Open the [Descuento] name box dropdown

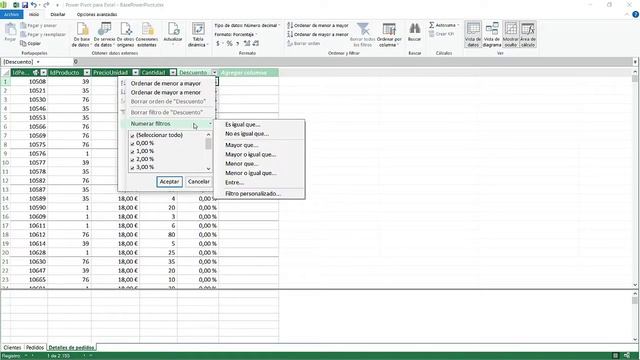coord(38,62)
